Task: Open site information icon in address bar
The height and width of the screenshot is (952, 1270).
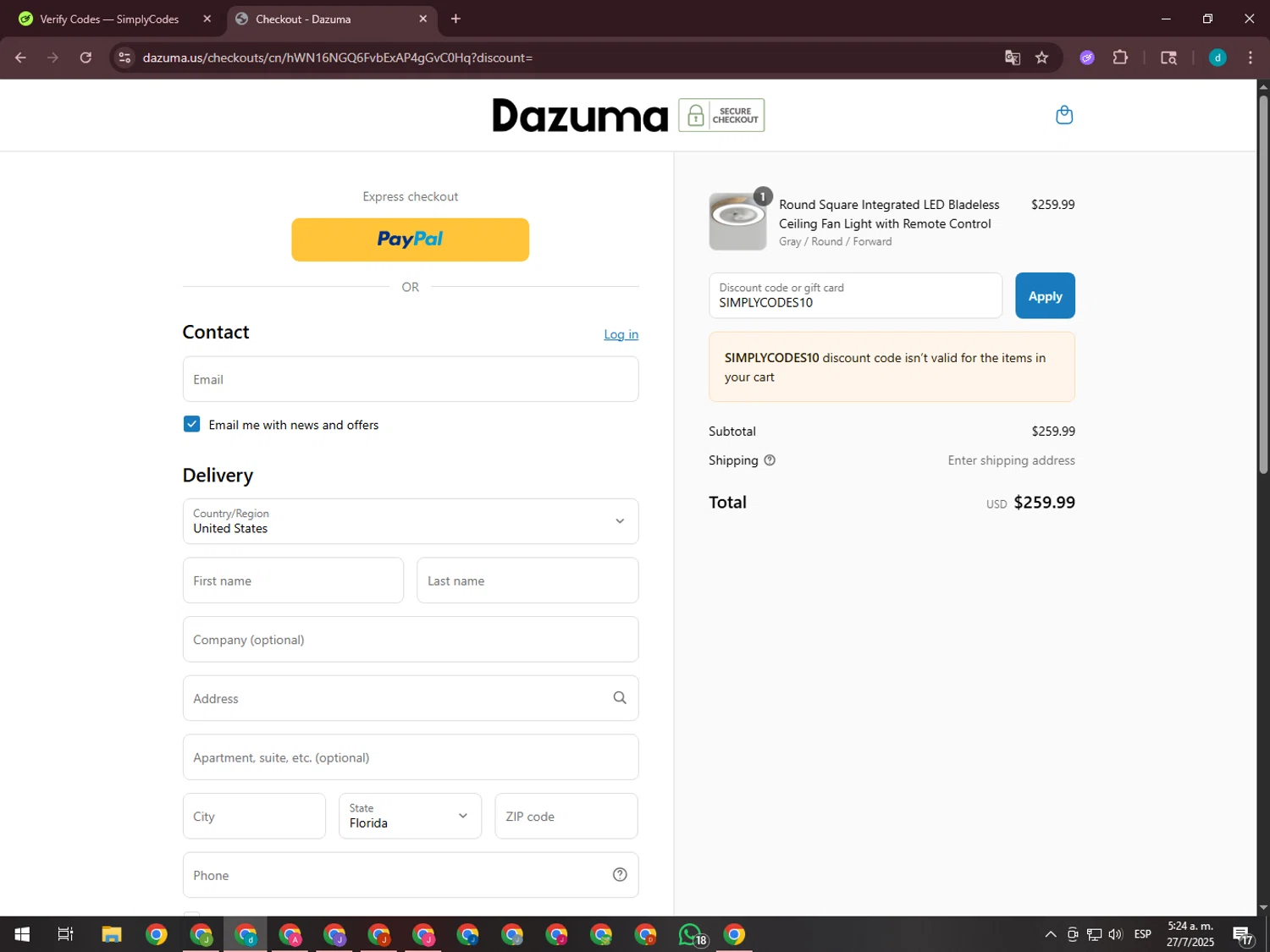Action: [124, 58]
